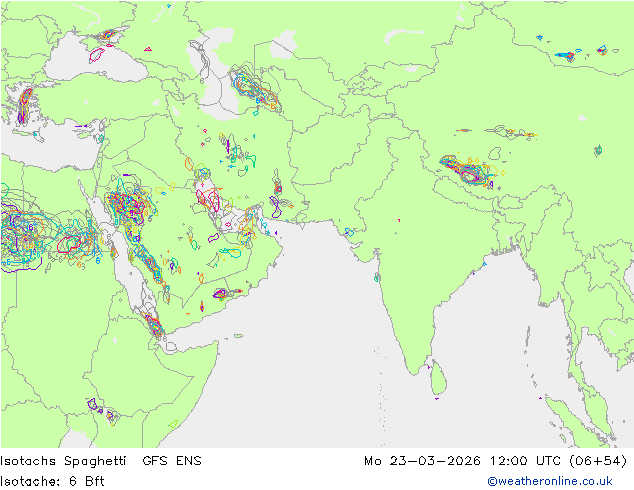Click the Sri Lanka island on map

[439, 378]
